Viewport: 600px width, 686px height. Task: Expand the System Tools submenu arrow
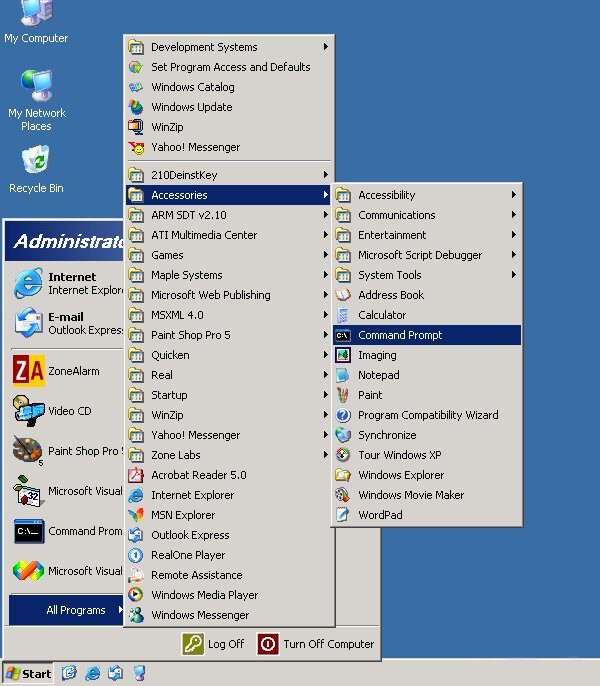coord(514,275)
